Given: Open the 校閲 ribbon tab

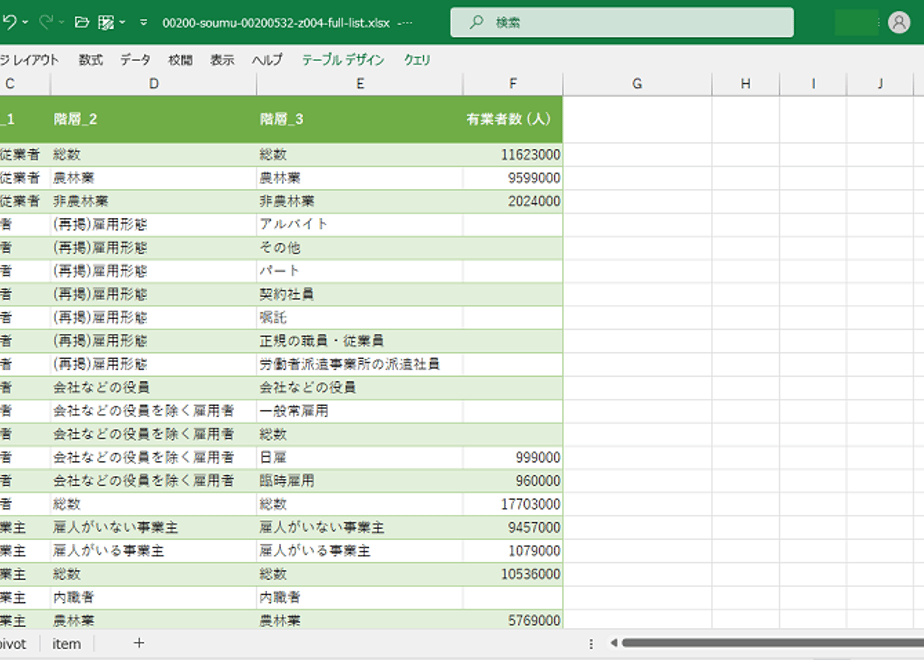Looking at the screenshot, I should pyautogui.click(x=180, y=60).
